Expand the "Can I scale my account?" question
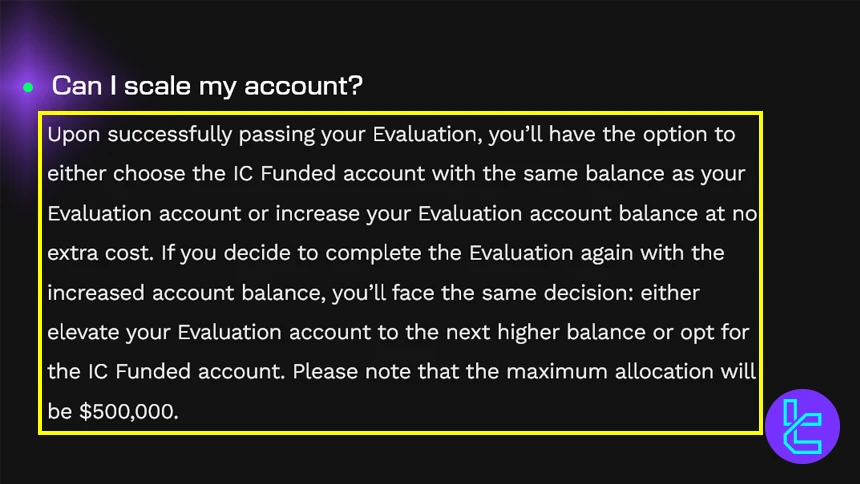The width and height of the screenshot is (860, 484). [x=207, y=86]
